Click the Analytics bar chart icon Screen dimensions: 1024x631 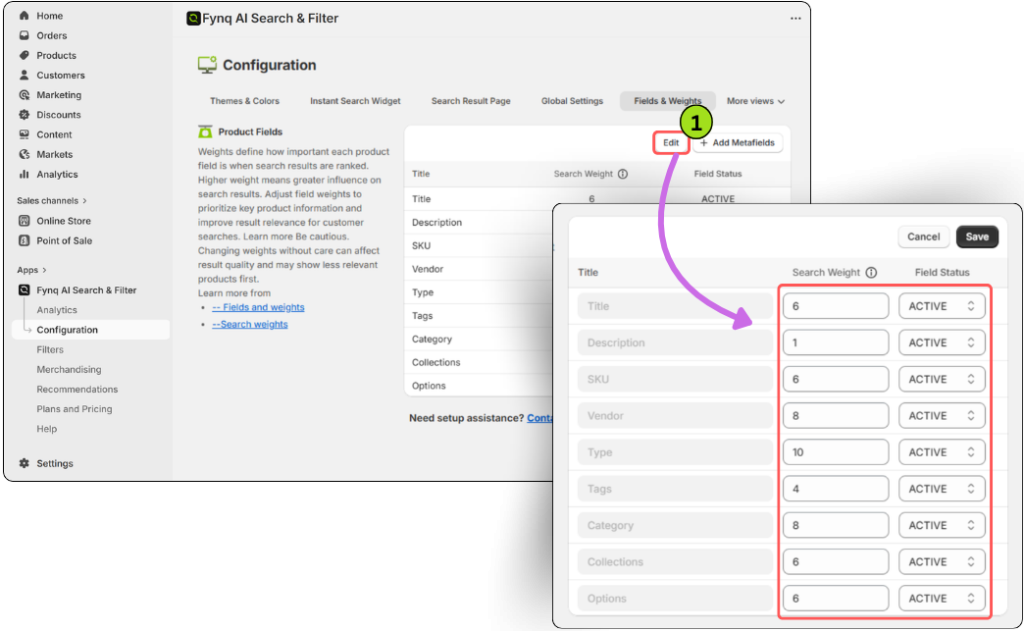point(24,174)
